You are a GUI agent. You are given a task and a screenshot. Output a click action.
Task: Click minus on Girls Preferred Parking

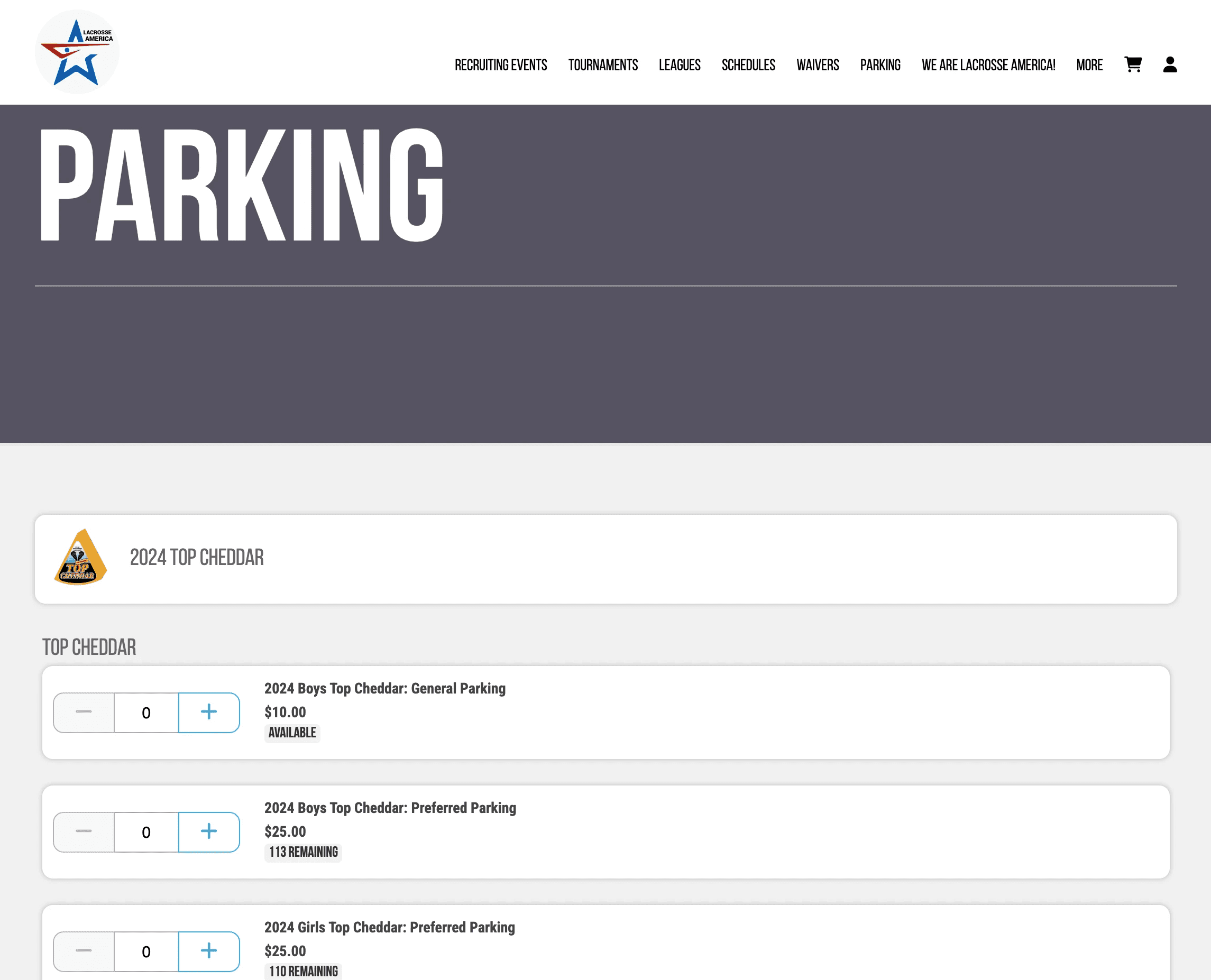(x=84, y=951)
